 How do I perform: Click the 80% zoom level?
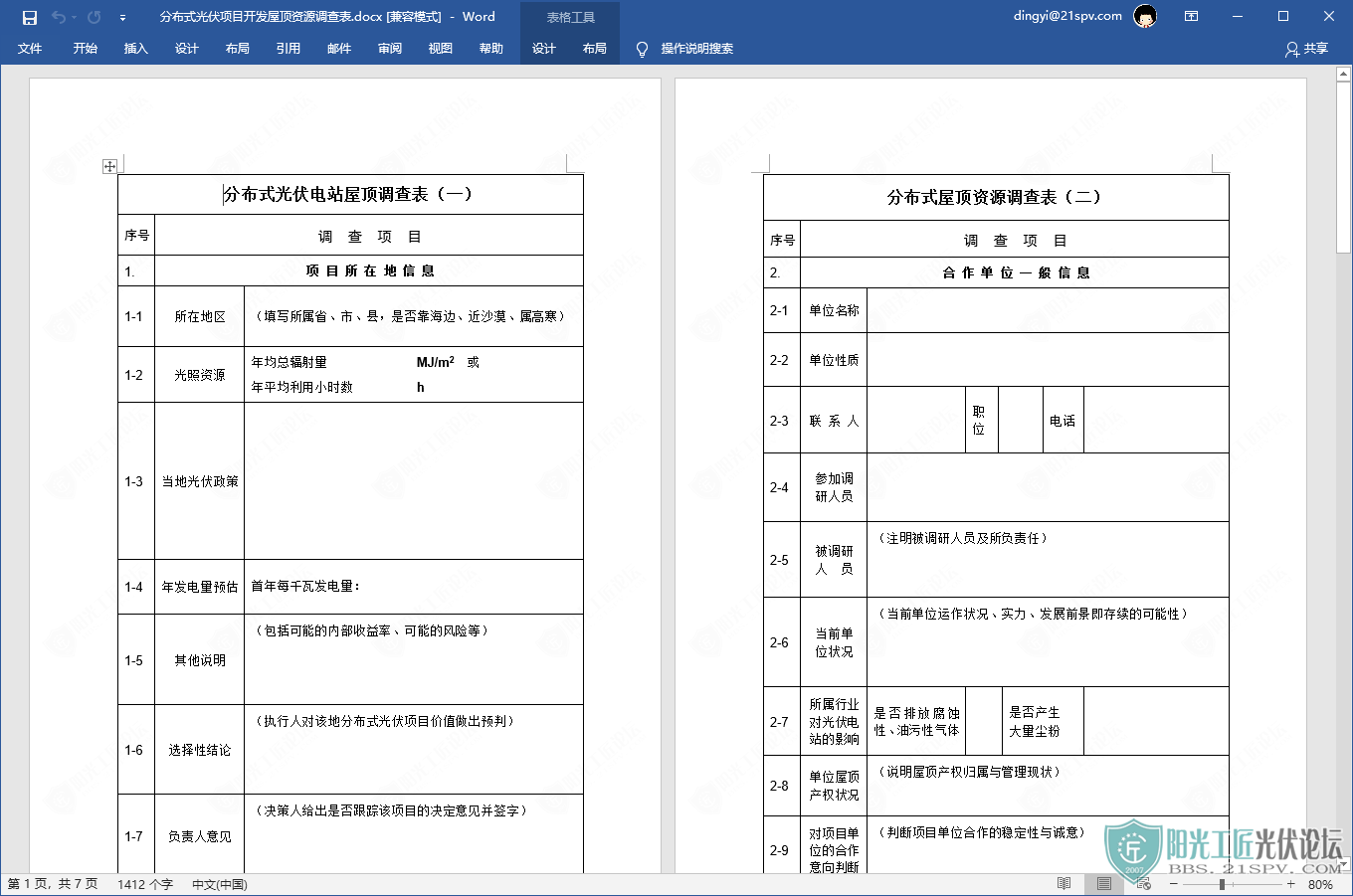(x=1320, y=884)
